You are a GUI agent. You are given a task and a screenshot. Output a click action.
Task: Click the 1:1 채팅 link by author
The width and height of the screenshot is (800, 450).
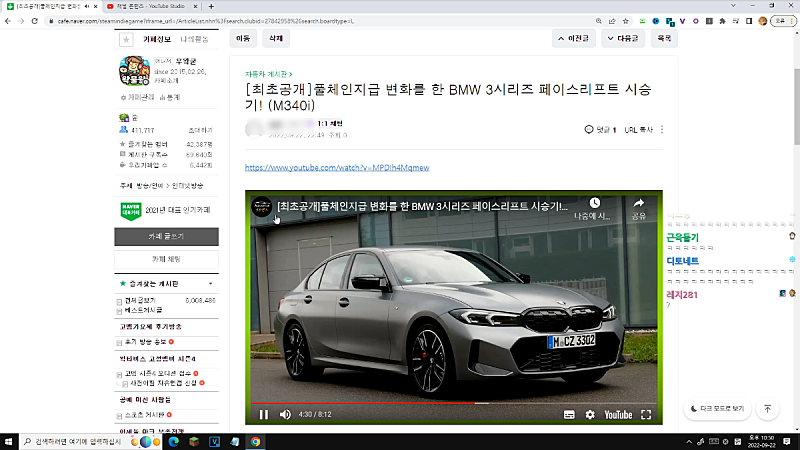[330, 123]
